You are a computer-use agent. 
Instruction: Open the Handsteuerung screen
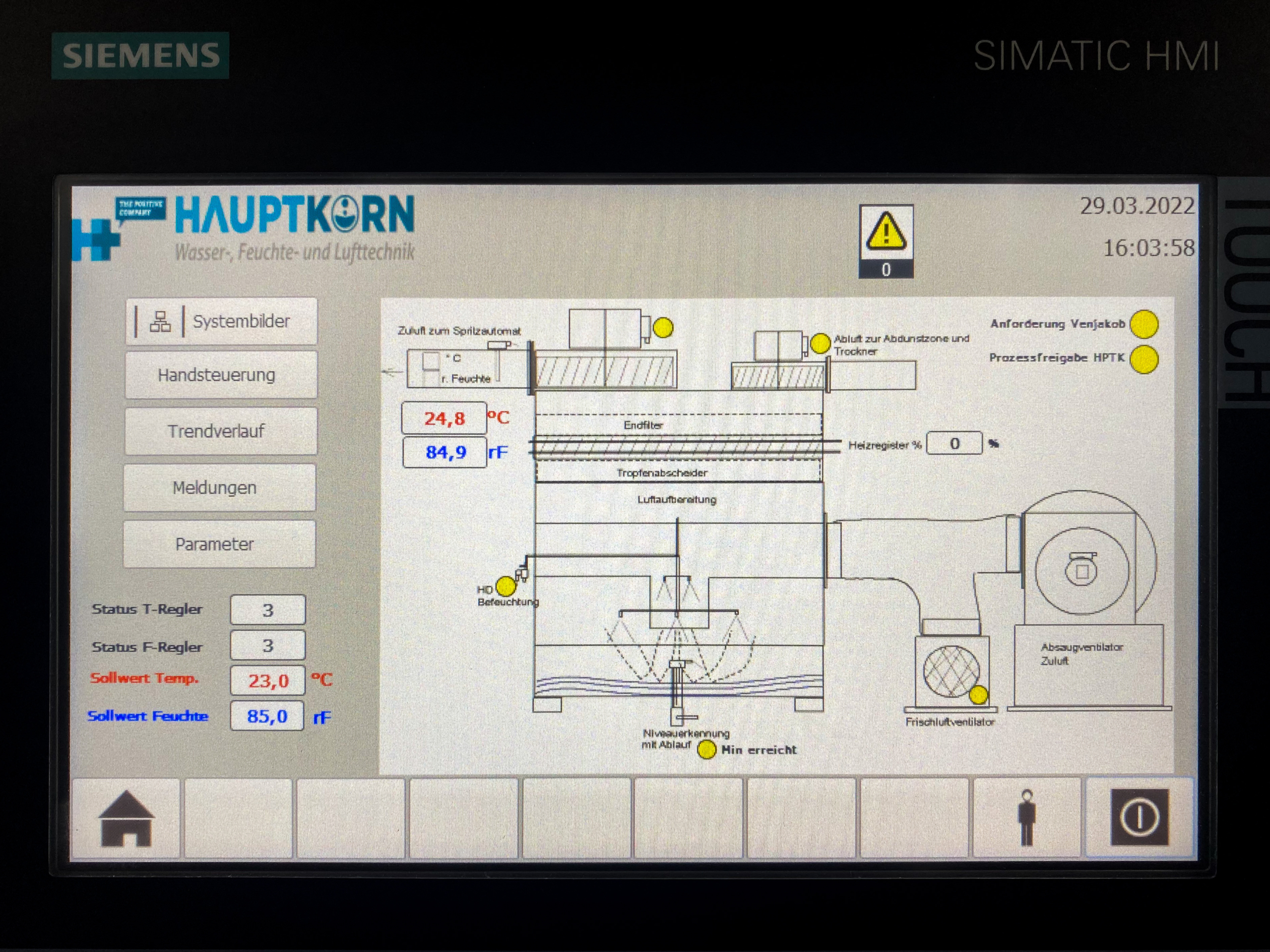(220, 375)
